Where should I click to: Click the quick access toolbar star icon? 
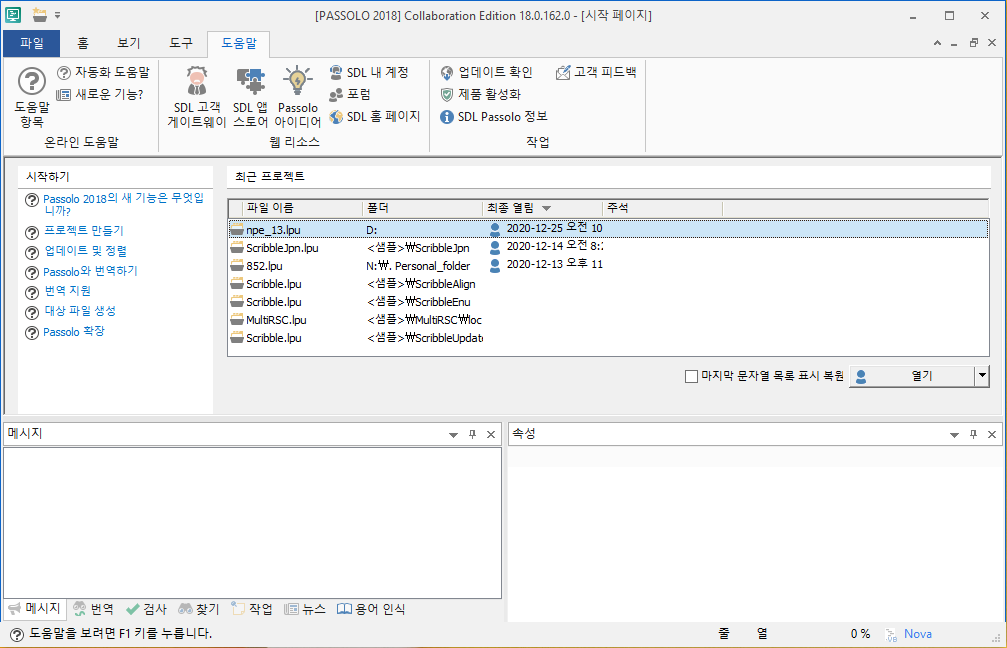coord(39,14)
